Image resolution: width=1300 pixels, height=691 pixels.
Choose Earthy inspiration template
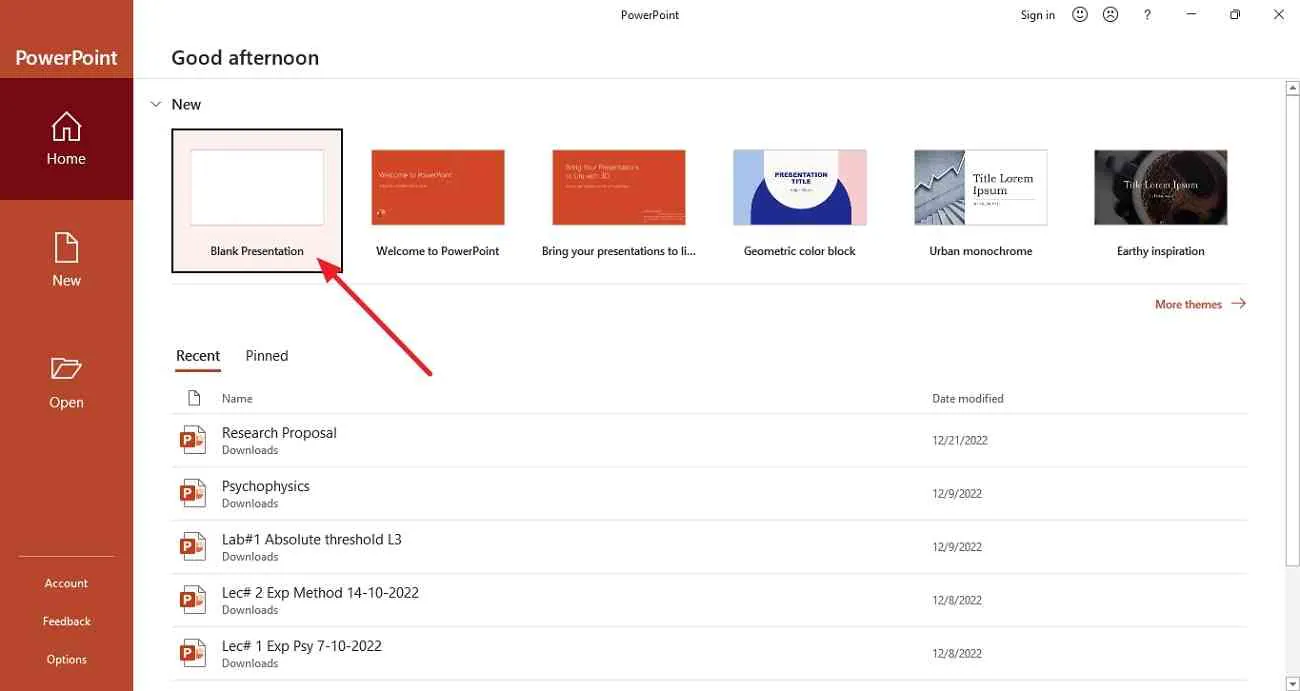point(1161,201)
